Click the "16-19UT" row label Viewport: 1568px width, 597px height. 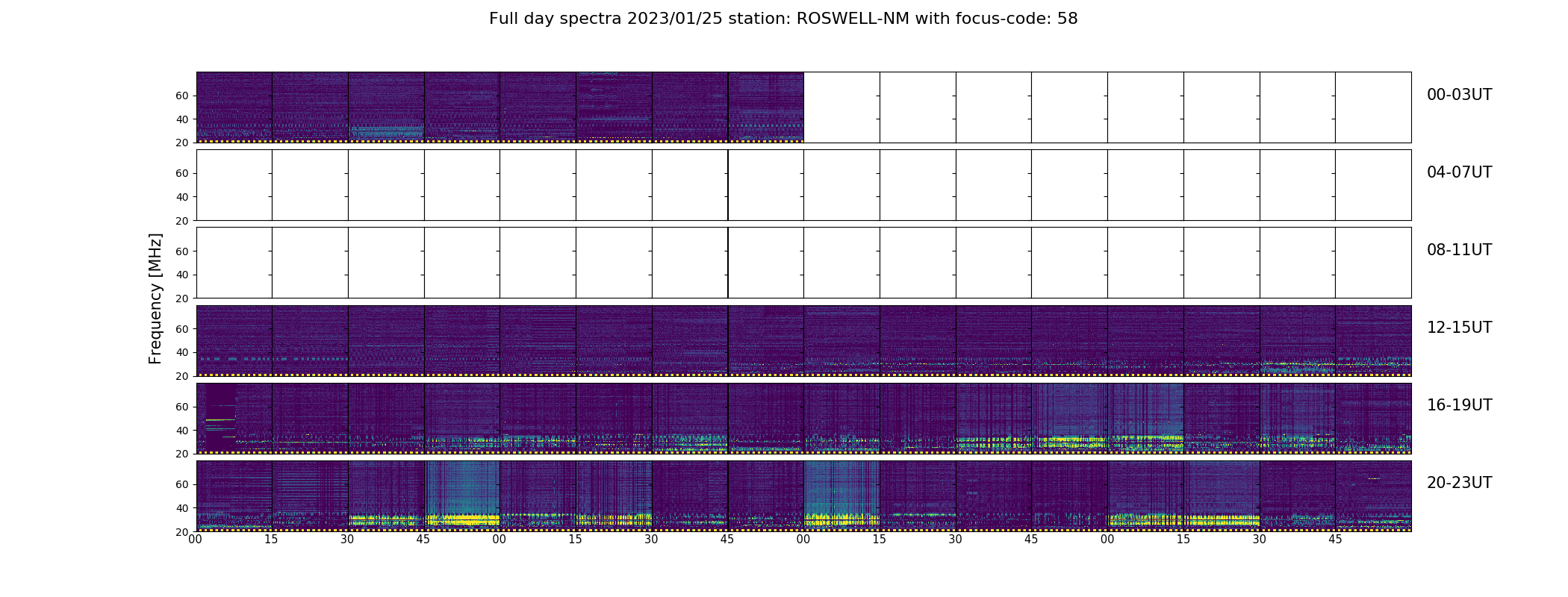point(1459,405)
